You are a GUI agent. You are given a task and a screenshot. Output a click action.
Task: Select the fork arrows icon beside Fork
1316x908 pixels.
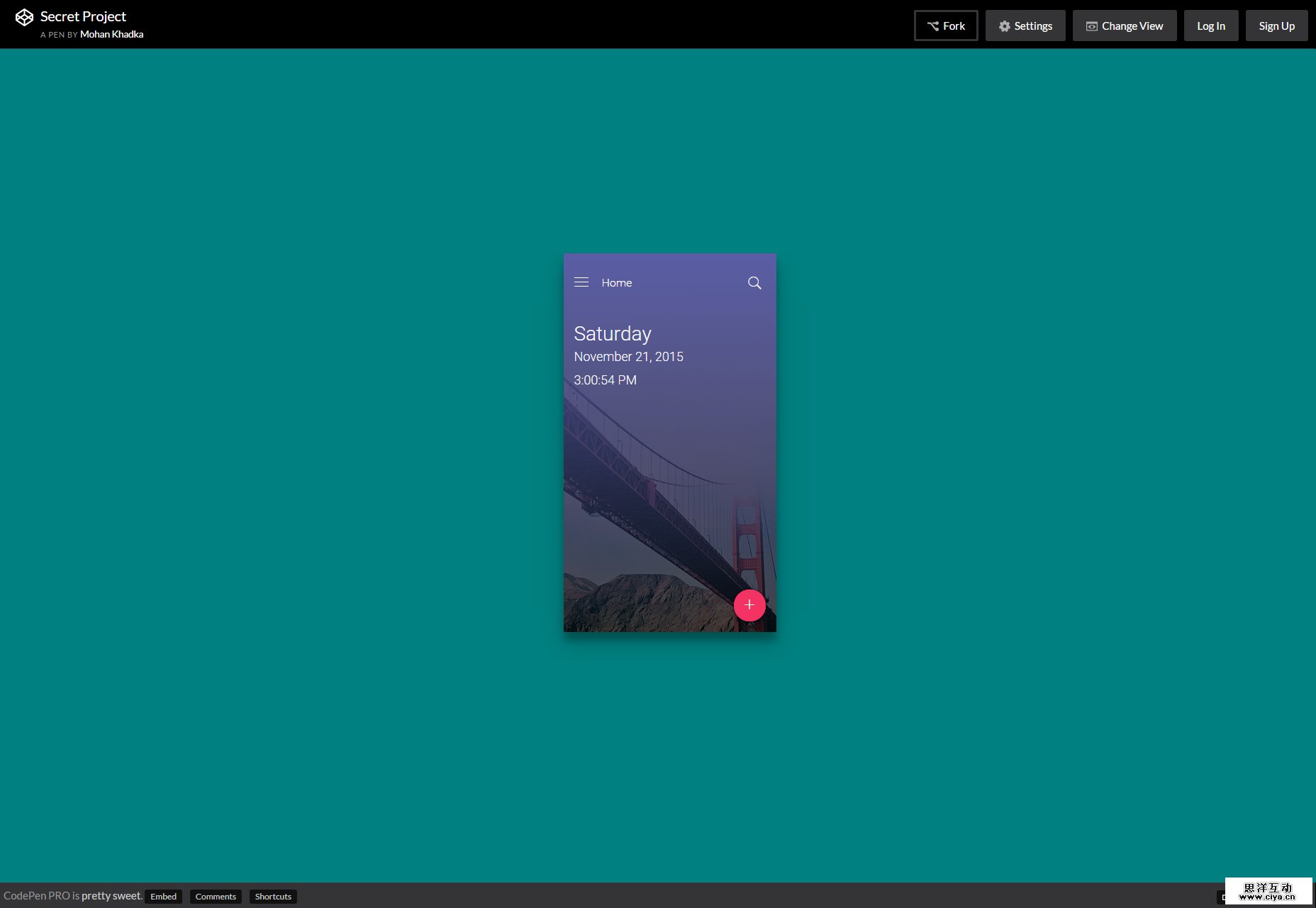tap(933, 25)
